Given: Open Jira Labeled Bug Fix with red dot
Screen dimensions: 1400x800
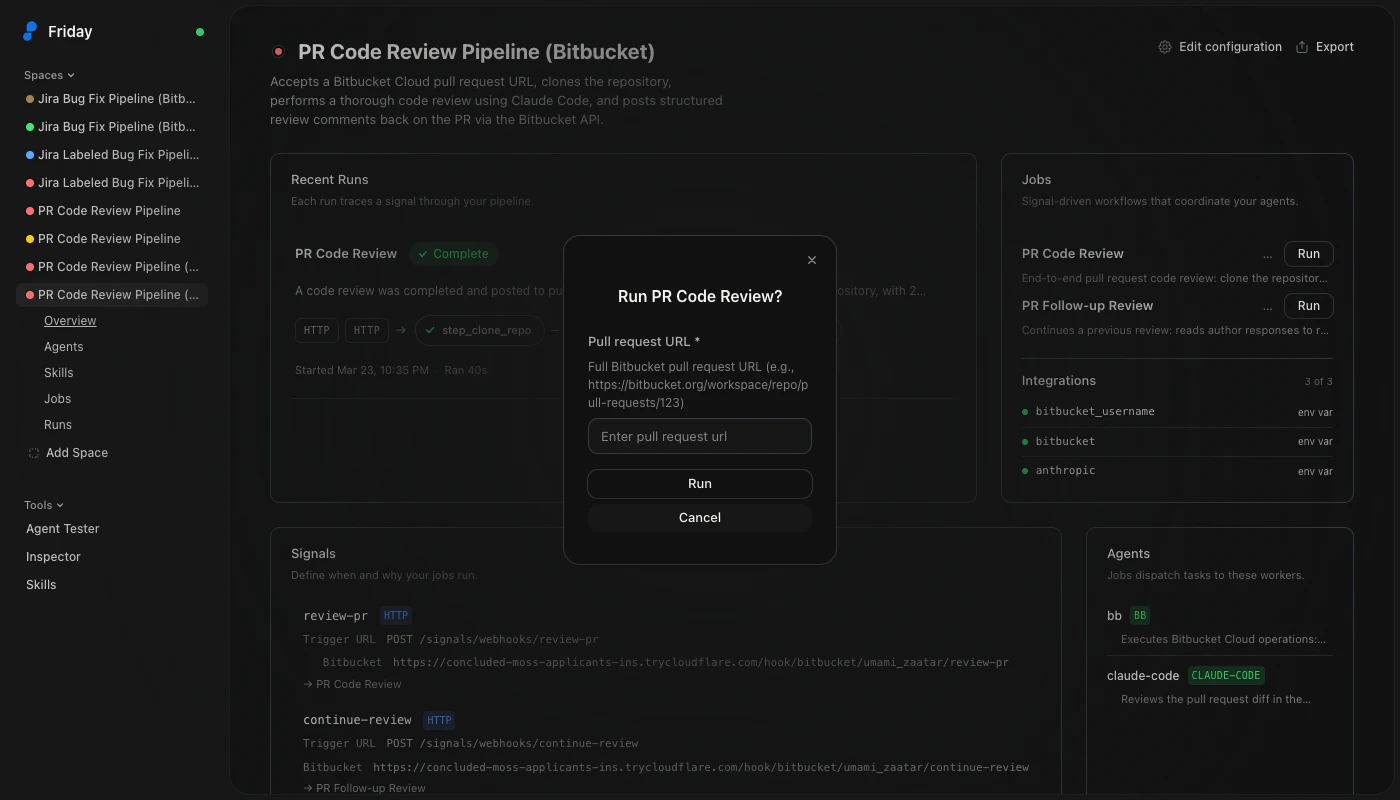Looking at the screenshot, I should tap(112, 183).
